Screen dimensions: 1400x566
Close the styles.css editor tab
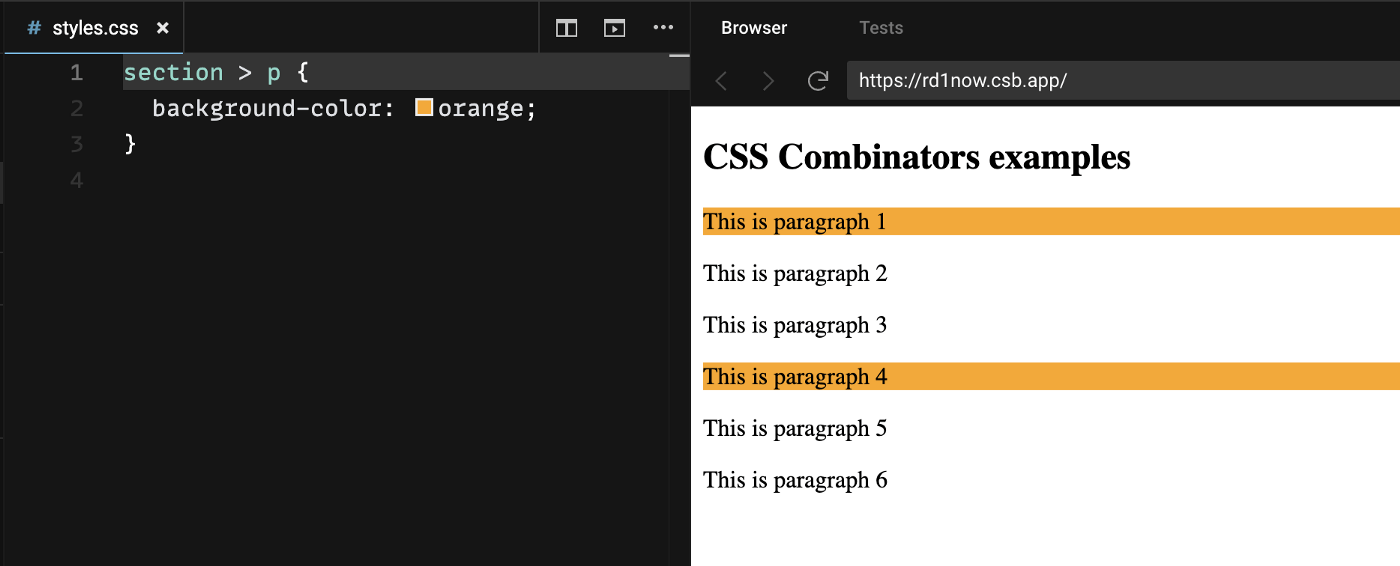point(163,28)
